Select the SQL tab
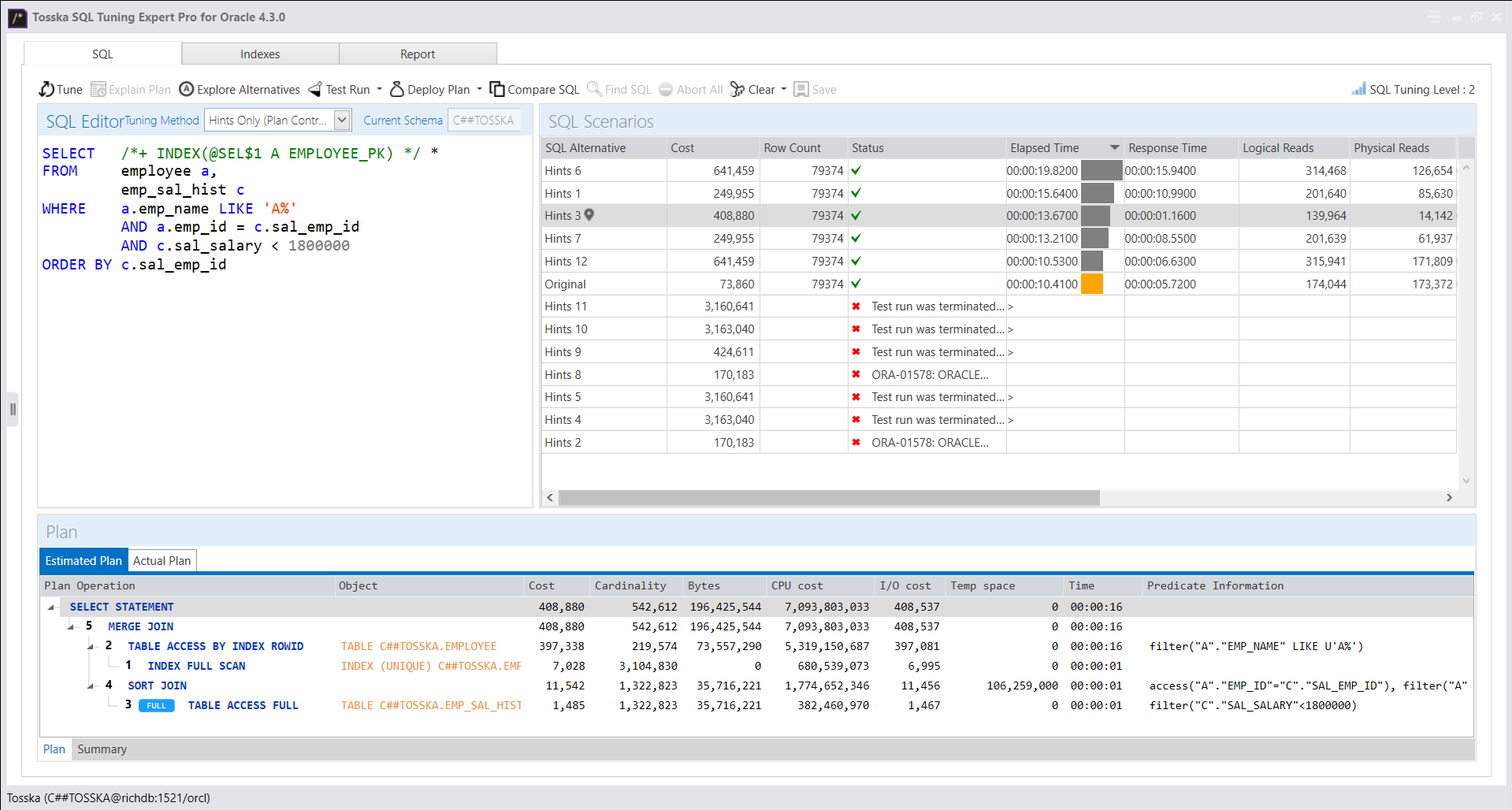The height and width of the screenshot is (810, 1512). coord(102,54)
